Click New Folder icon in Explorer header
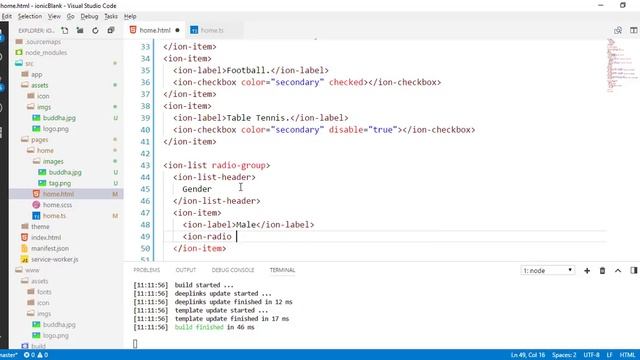 (x=80, y=30)
